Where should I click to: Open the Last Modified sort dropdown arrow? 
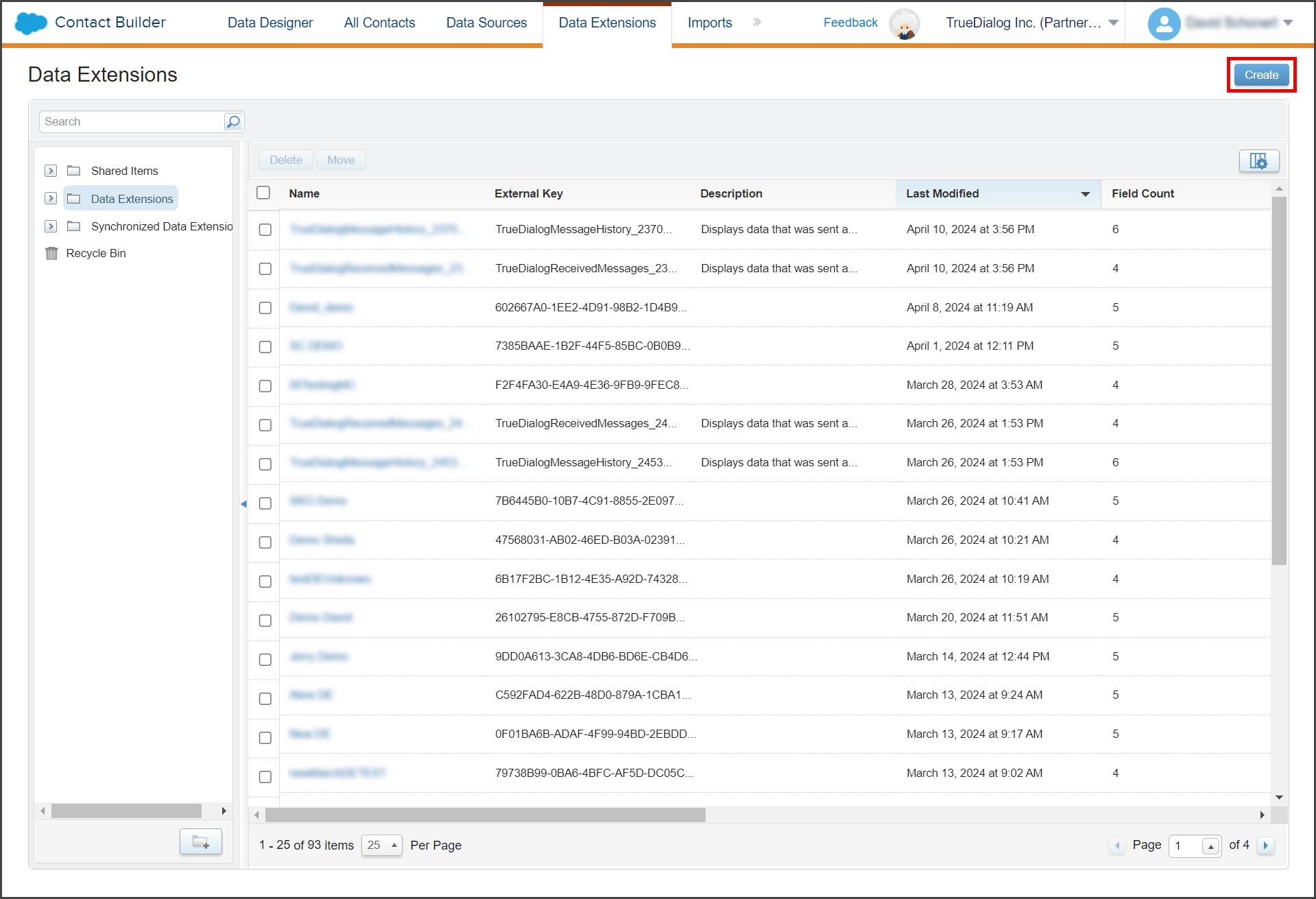[1086, 194]
